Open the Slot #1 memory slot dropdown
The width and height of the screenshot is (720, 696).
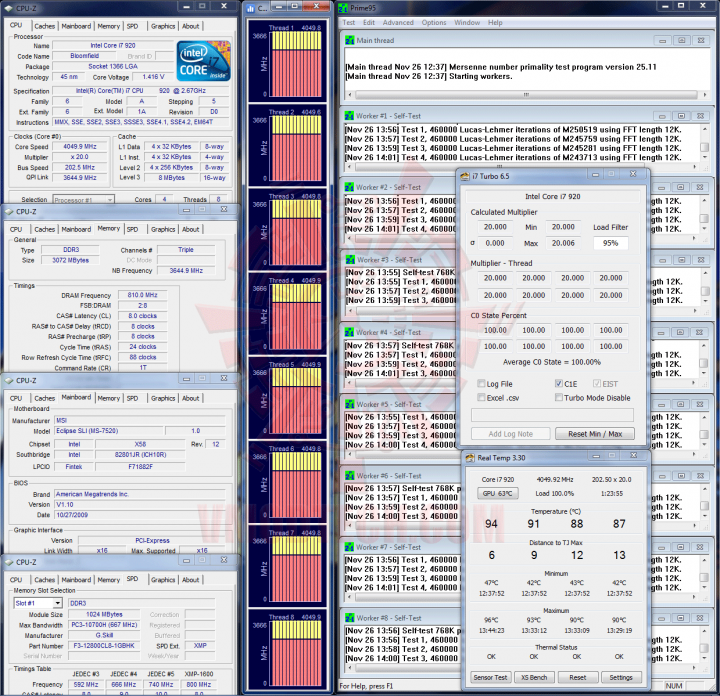coord(57,603)
